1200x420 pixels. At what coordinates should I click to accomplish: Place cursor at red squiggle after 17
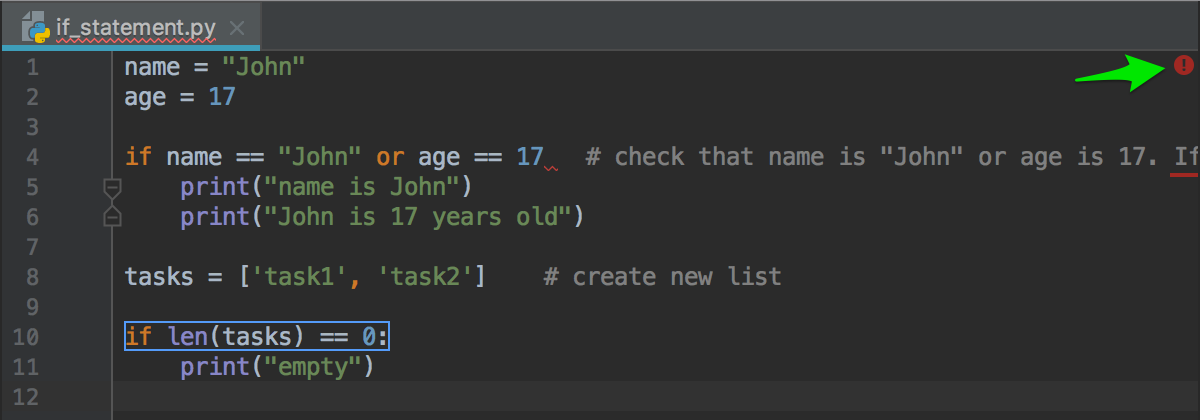click(x=550, y=167)
